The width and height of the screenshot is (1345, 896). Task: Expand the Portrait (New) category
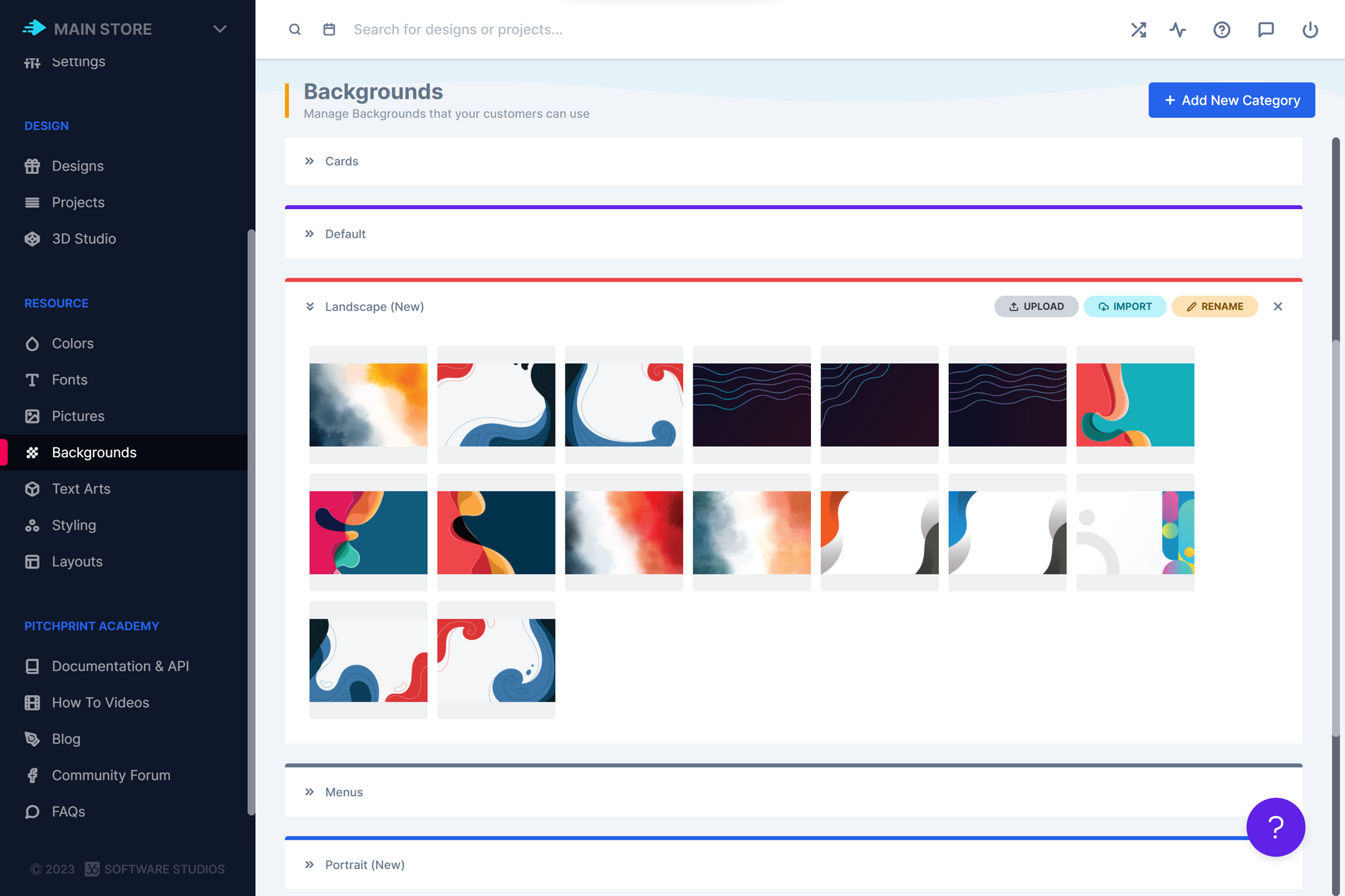click(x=309, y=864)
